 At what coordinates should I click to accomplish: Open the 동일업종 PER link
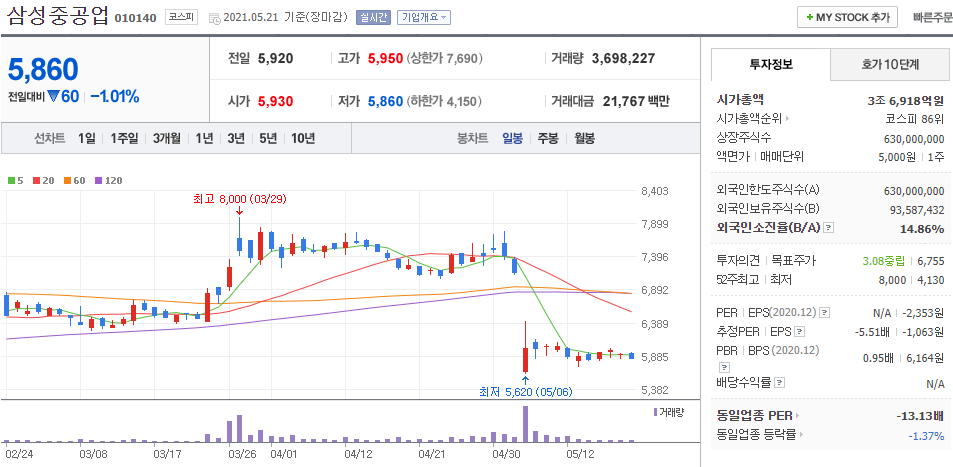pyautogui.click(x=758, y=416)
